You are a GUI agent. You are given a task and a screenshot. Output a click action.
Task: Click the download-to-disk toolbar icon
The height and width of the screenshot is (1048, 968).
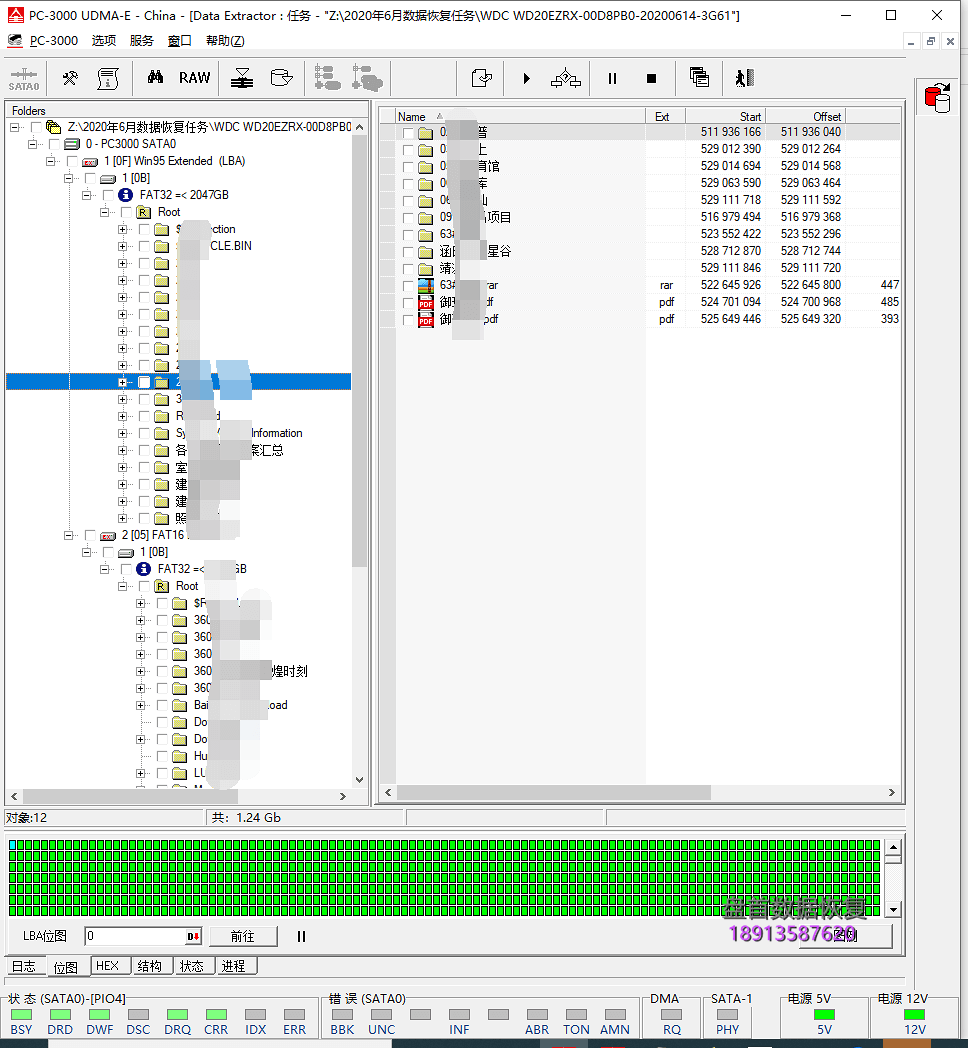[x=242, y=79]
